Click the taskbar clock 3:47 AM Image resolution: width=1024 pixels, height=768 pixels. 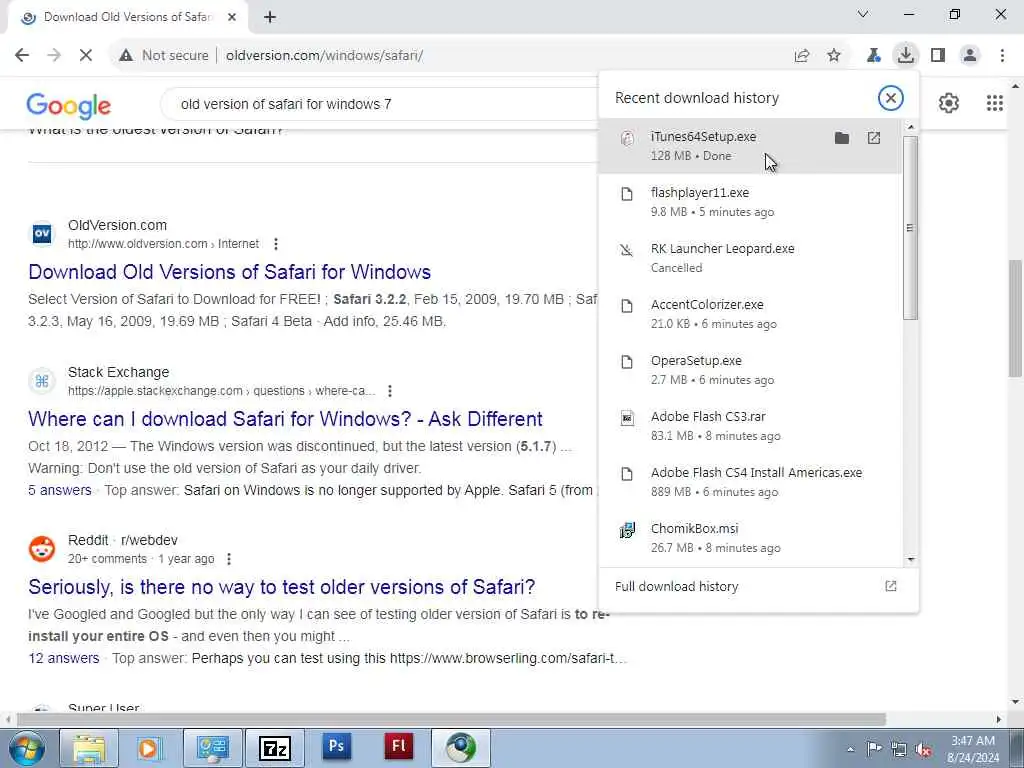973,741
